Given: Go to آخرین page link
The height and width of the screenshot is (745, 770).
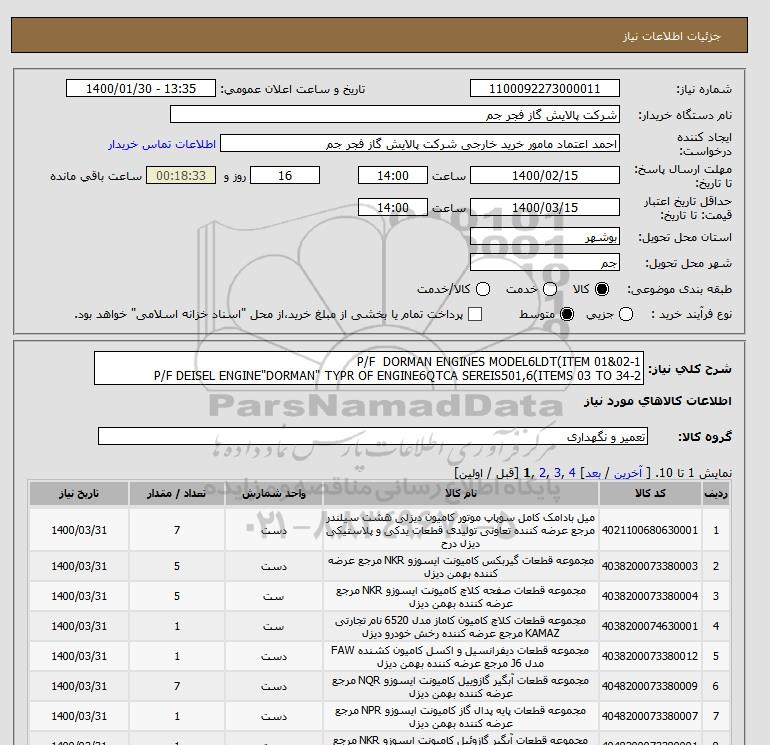Looking at the screenshot, I should tap(628, 473).
